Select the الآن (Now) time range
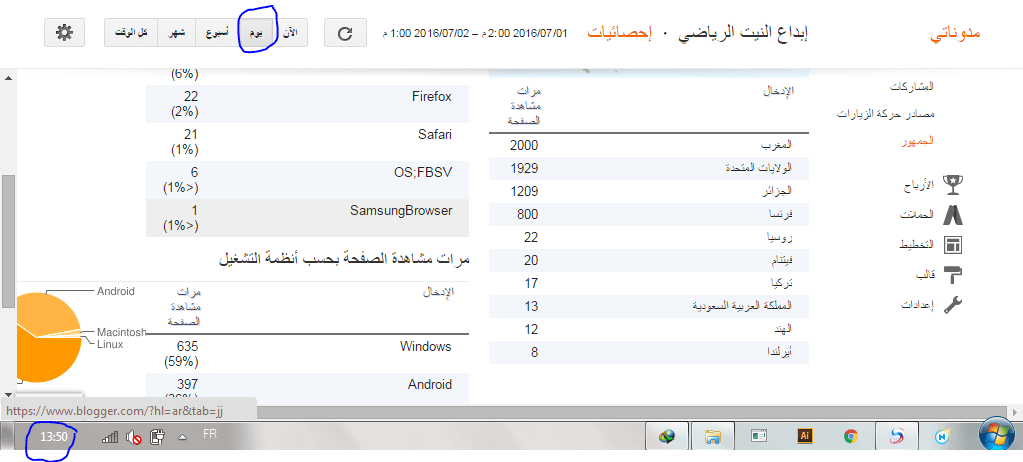This screenshot has width=1023, height=462. pos(292,33)
